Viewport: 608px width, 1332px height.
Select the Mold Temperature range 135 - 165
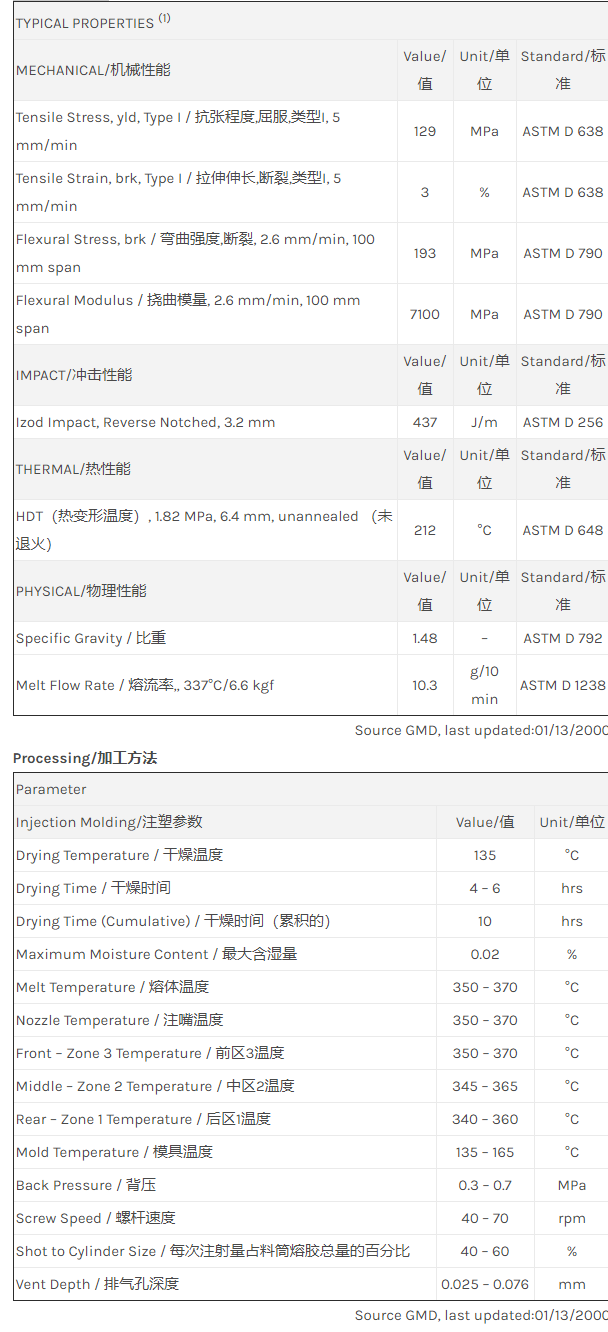[485, 1152]
